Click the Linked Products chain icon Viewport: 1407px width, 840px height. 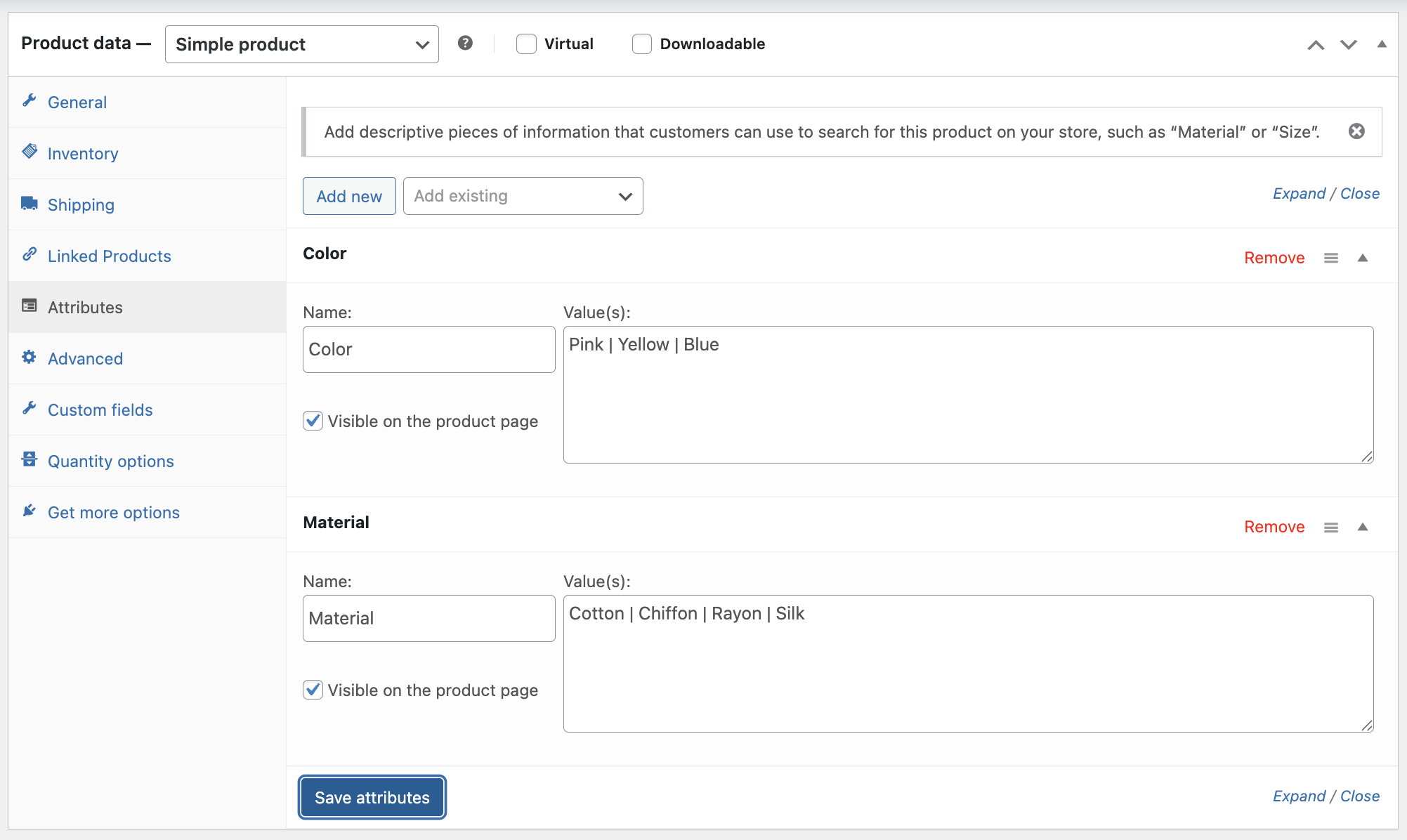pyautogui.click(x=30, y=254)
